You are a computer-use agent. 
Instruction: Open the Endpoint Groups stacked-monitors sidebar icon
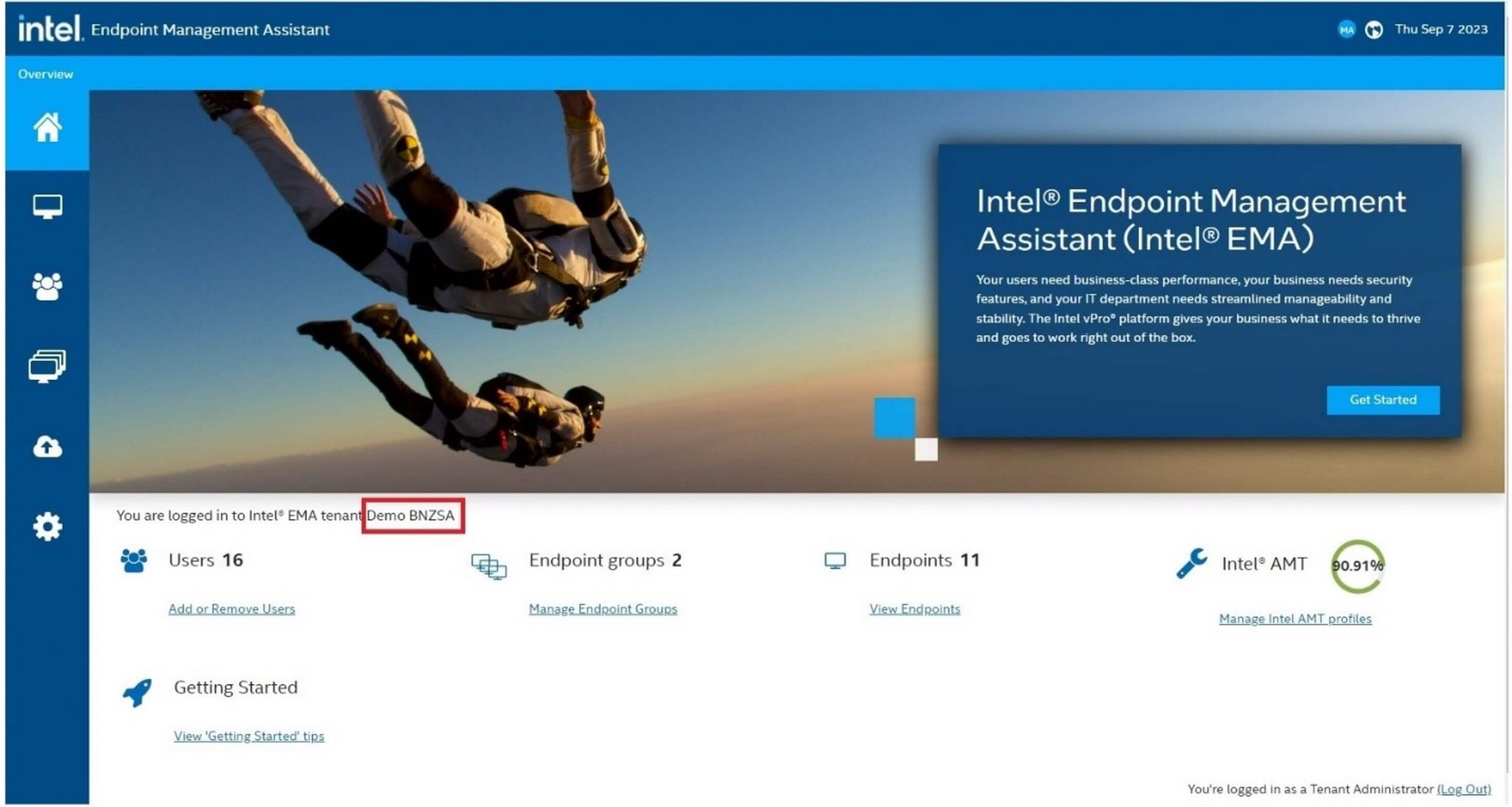coord(47,366)
